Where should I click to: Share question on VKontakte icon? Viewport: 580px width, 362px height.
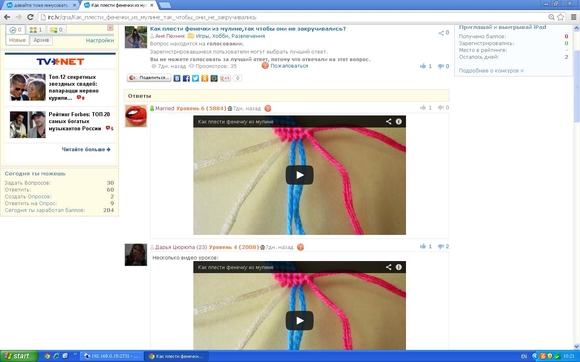(x=177, y=78)
